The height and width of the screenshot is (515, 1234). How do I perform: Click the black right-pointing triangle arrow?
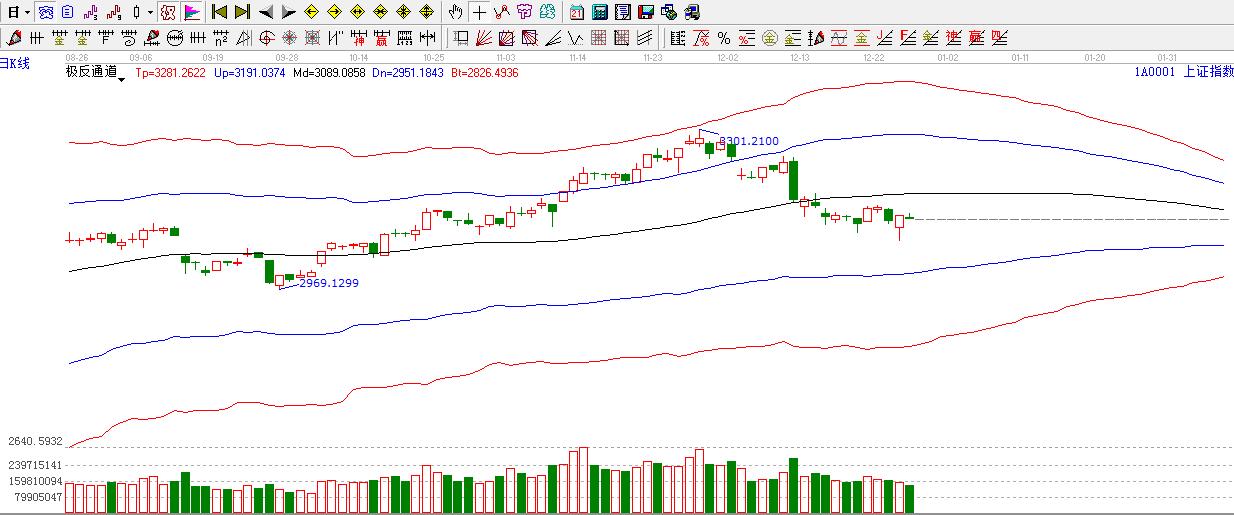coord(288,13)
